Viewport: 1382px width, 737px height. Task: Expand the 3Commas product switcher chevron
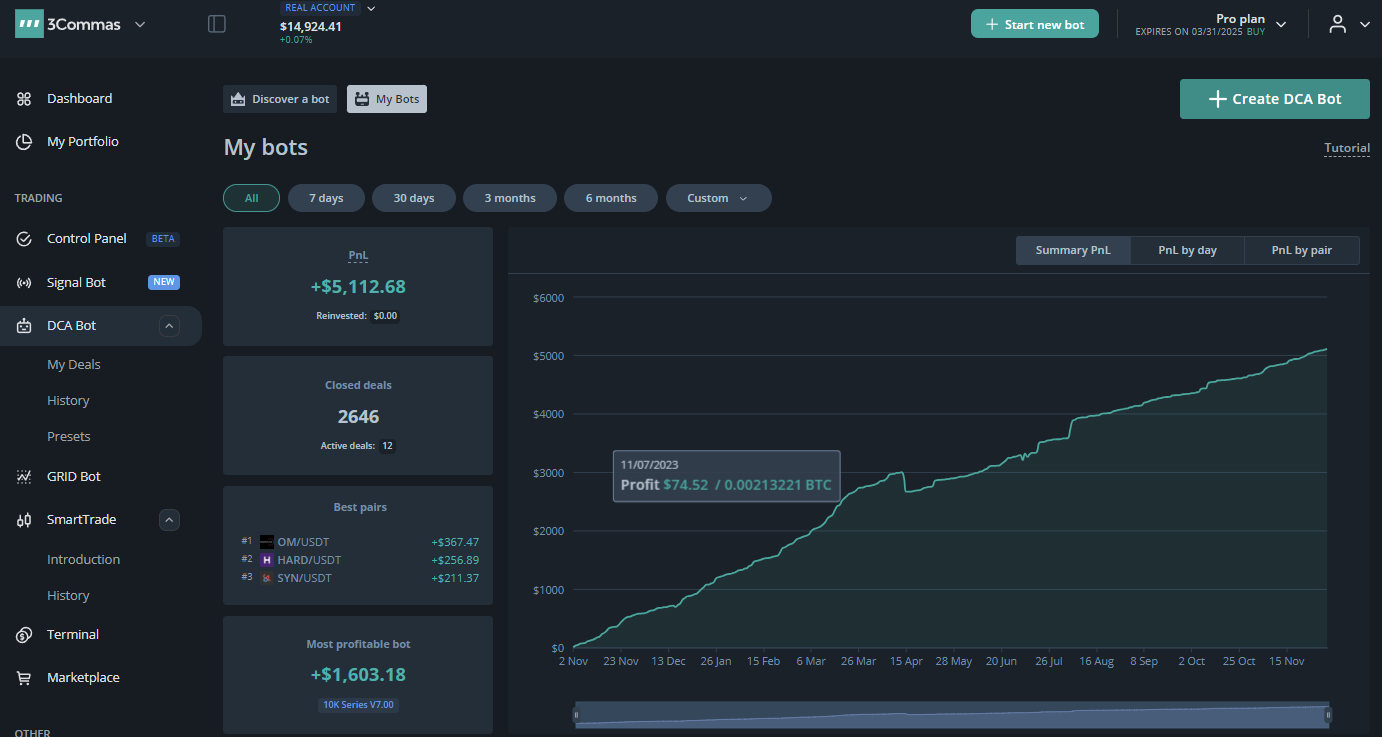point(140,24)
